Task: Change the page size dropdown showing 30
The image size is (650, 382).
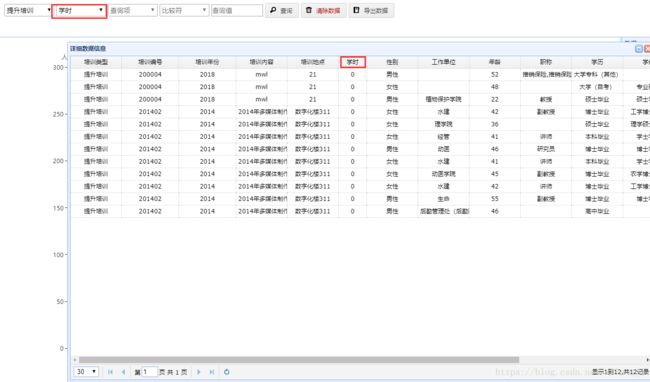Action: (86, 372)
